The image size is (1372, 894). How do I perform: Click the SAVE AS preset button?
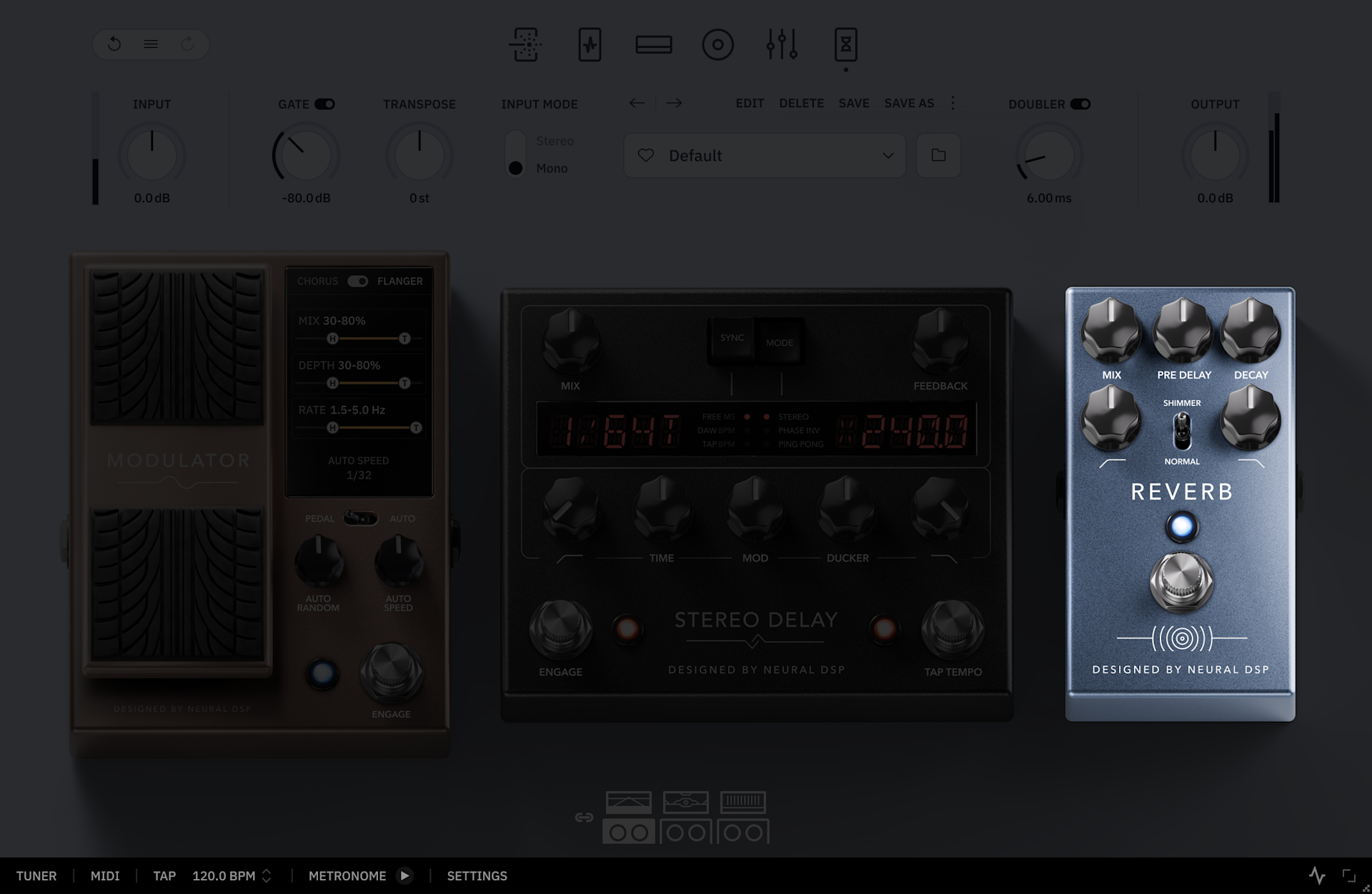910,103
